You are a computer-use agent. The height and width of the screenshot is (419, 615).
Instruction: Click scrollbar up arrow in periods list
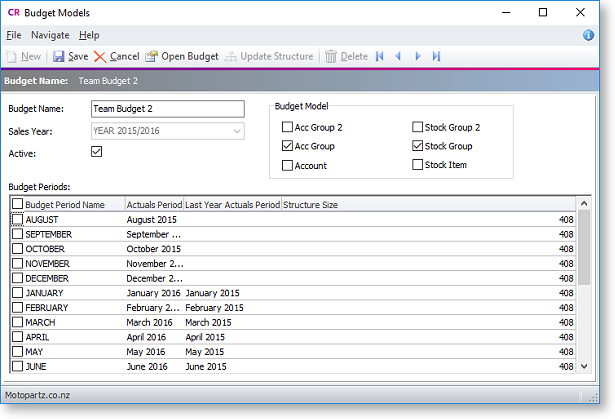coord(584,203)
